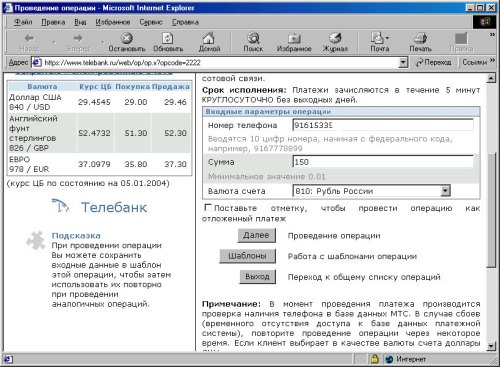Click the Телебанк brand text
The image size is (500, 367).
(x=114, y=207)
